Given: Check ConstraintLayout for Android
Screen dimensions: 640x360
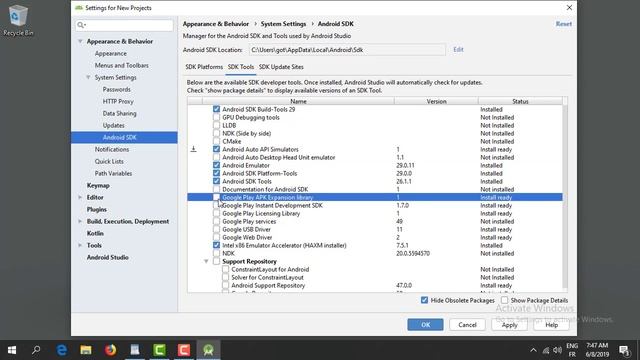Looking at the screenshot, I should pyautogui.click(x=225, y=269).
